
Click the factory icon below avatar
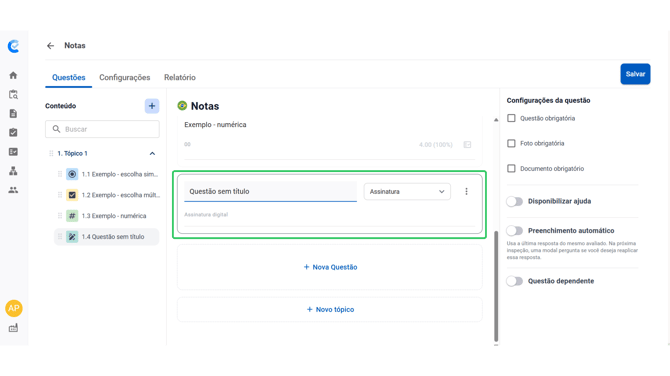[x=13, y=328]
